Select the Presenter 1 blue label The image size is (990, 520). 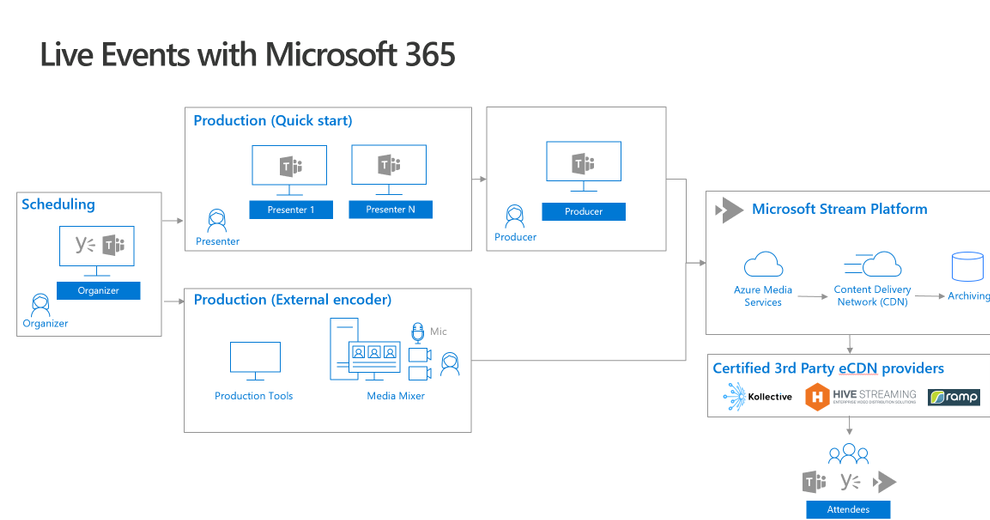click(291, 210)
